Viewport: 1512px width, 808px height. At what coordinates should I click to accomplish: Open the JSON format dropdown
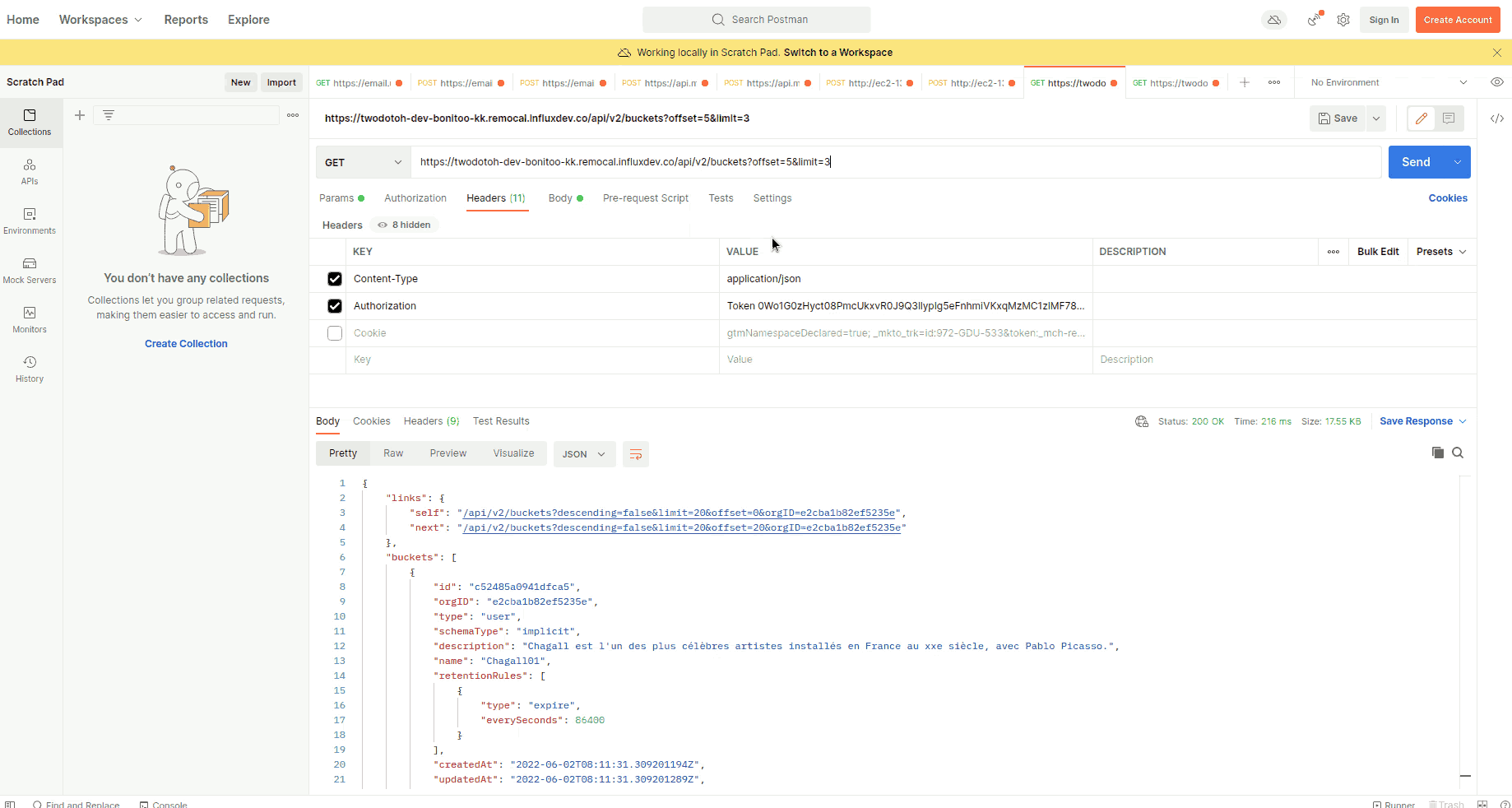point(585,454)
